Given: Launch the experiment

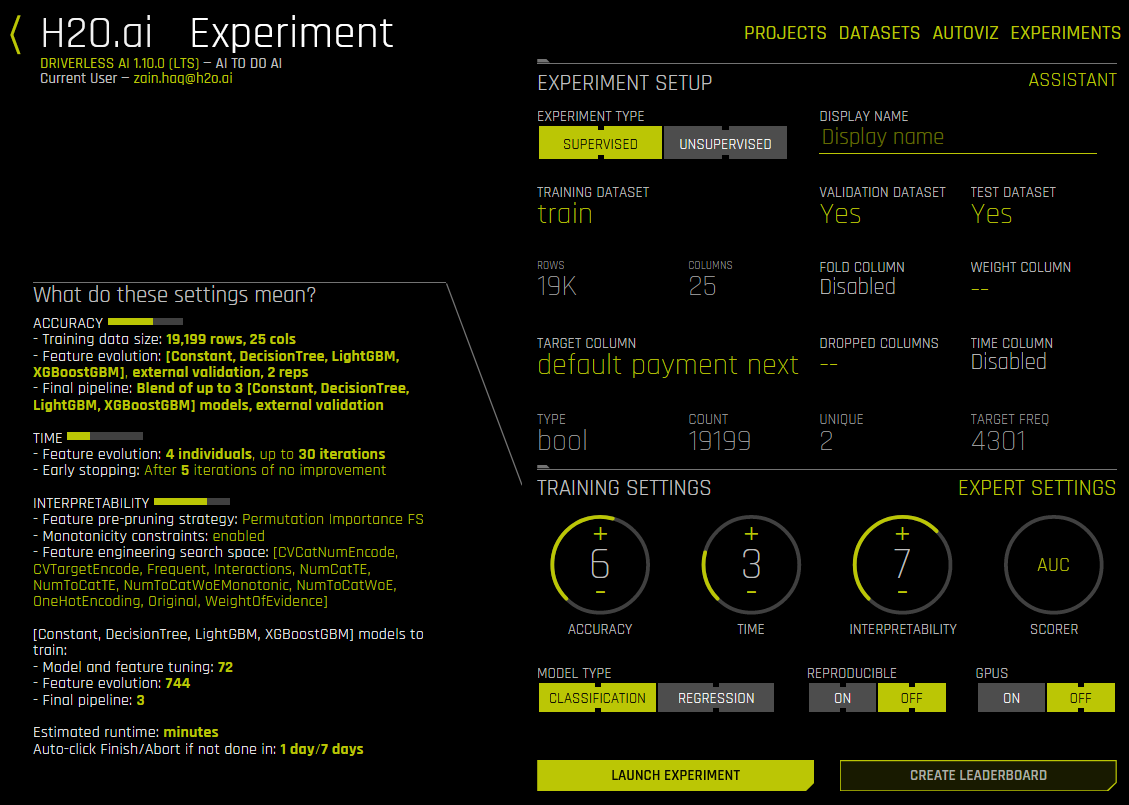Looking at the screenshot, I should pyautogui.click(x=675, y=775).
